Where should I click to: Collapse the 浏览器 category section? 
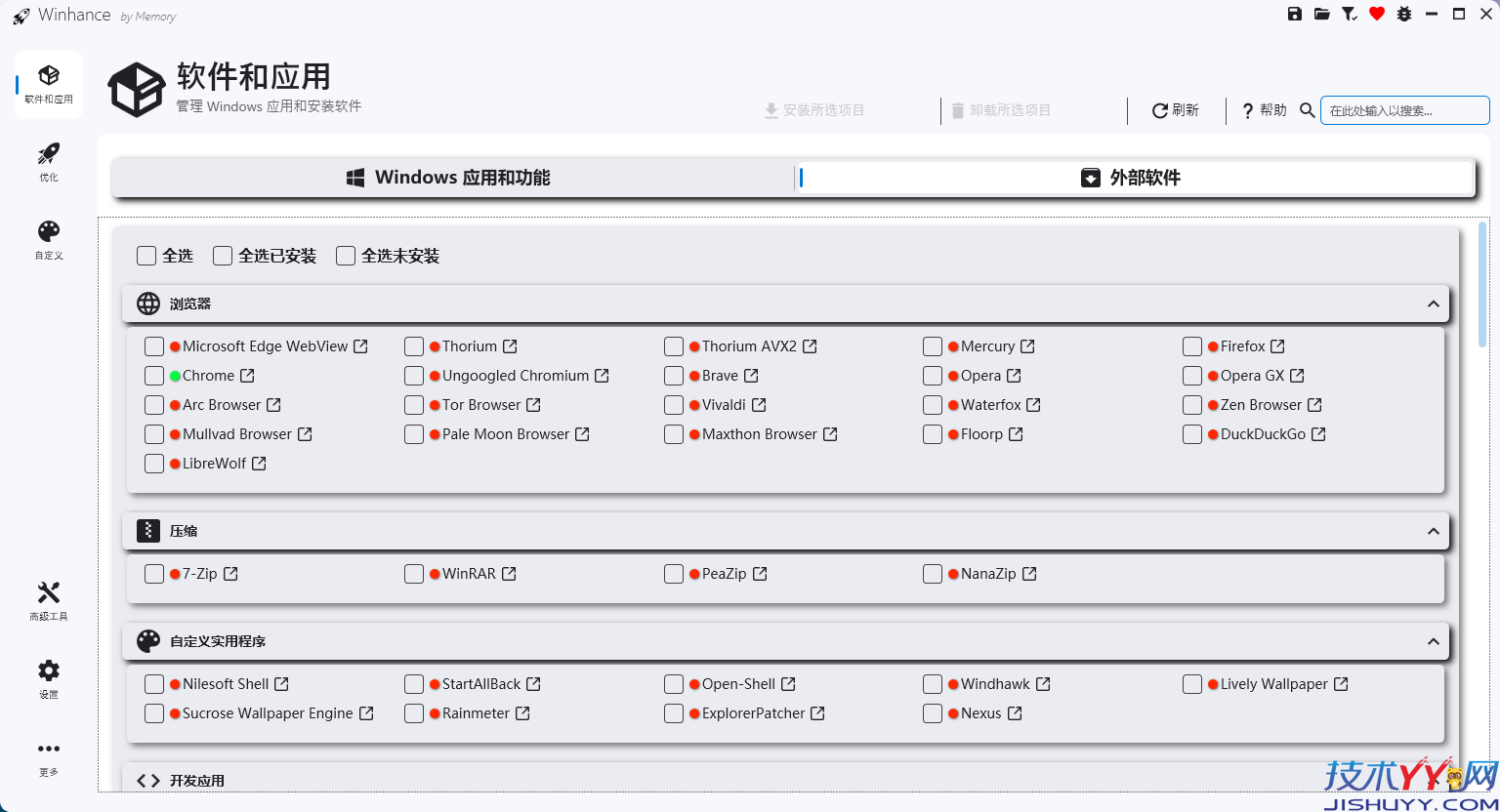point(1433,304)
